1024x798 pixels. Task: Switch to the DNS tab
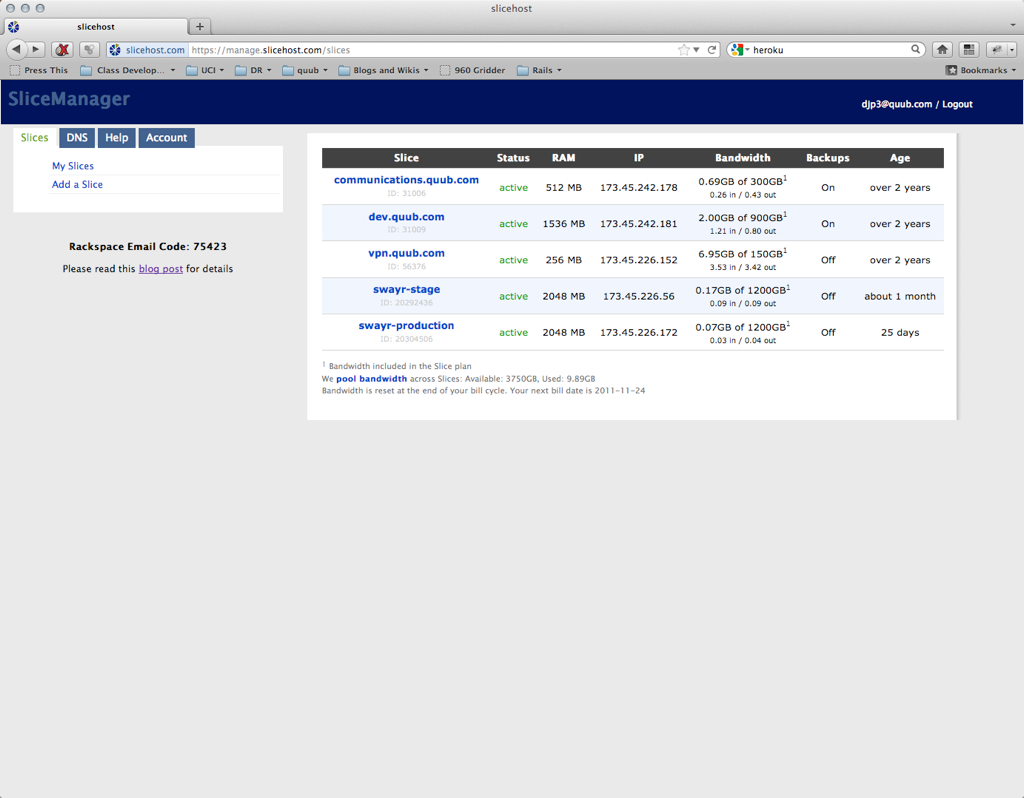77,138
